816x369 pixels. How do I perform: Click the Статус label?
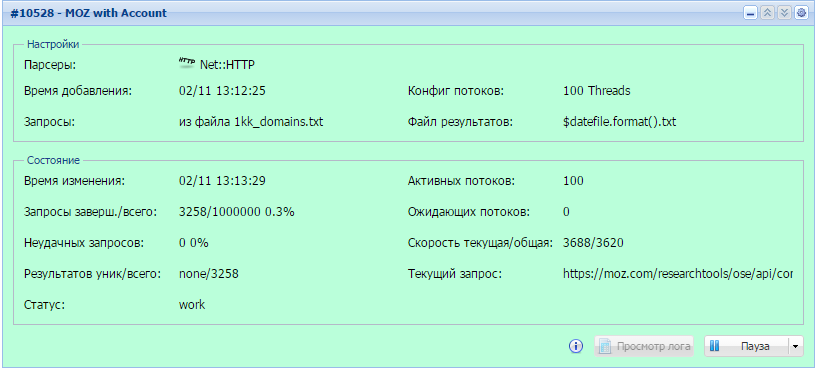(44, 304)
